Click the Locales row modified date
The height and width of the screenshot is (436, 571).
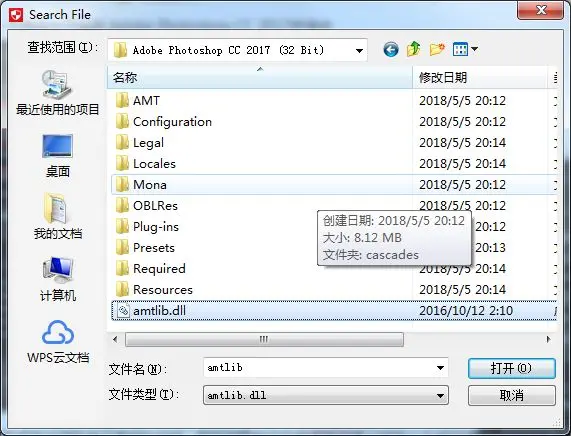462,164
